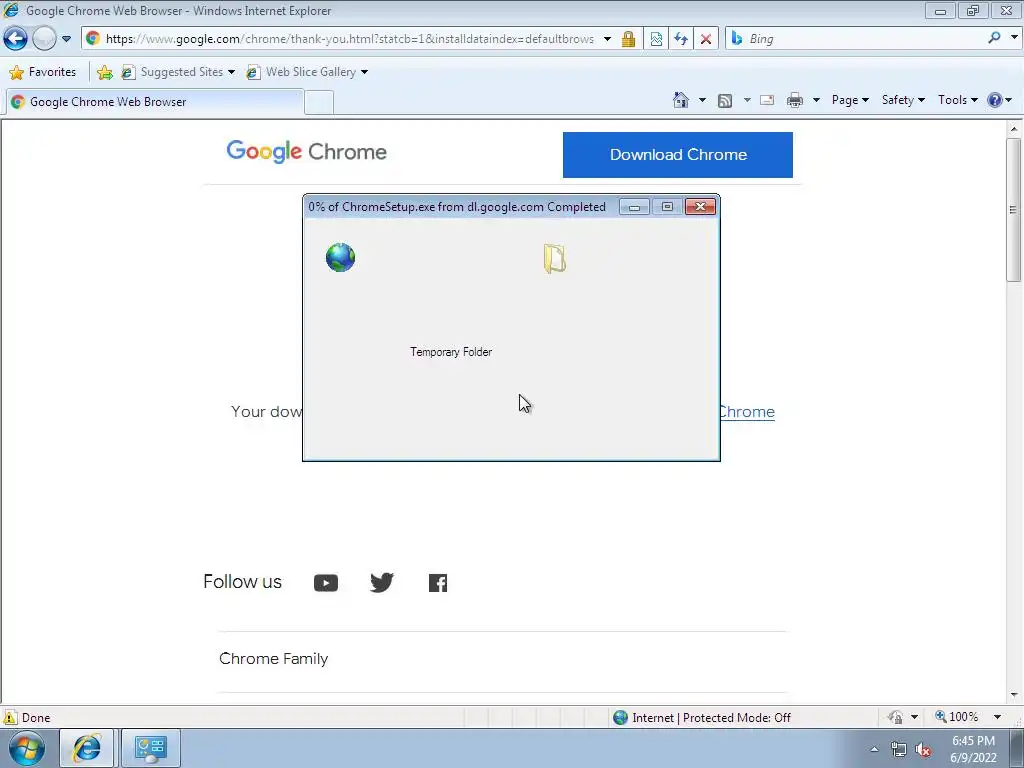Viewport: 1024px width, 768px height.
Task: Open the Favorites star button
Action: click(42, 72)
